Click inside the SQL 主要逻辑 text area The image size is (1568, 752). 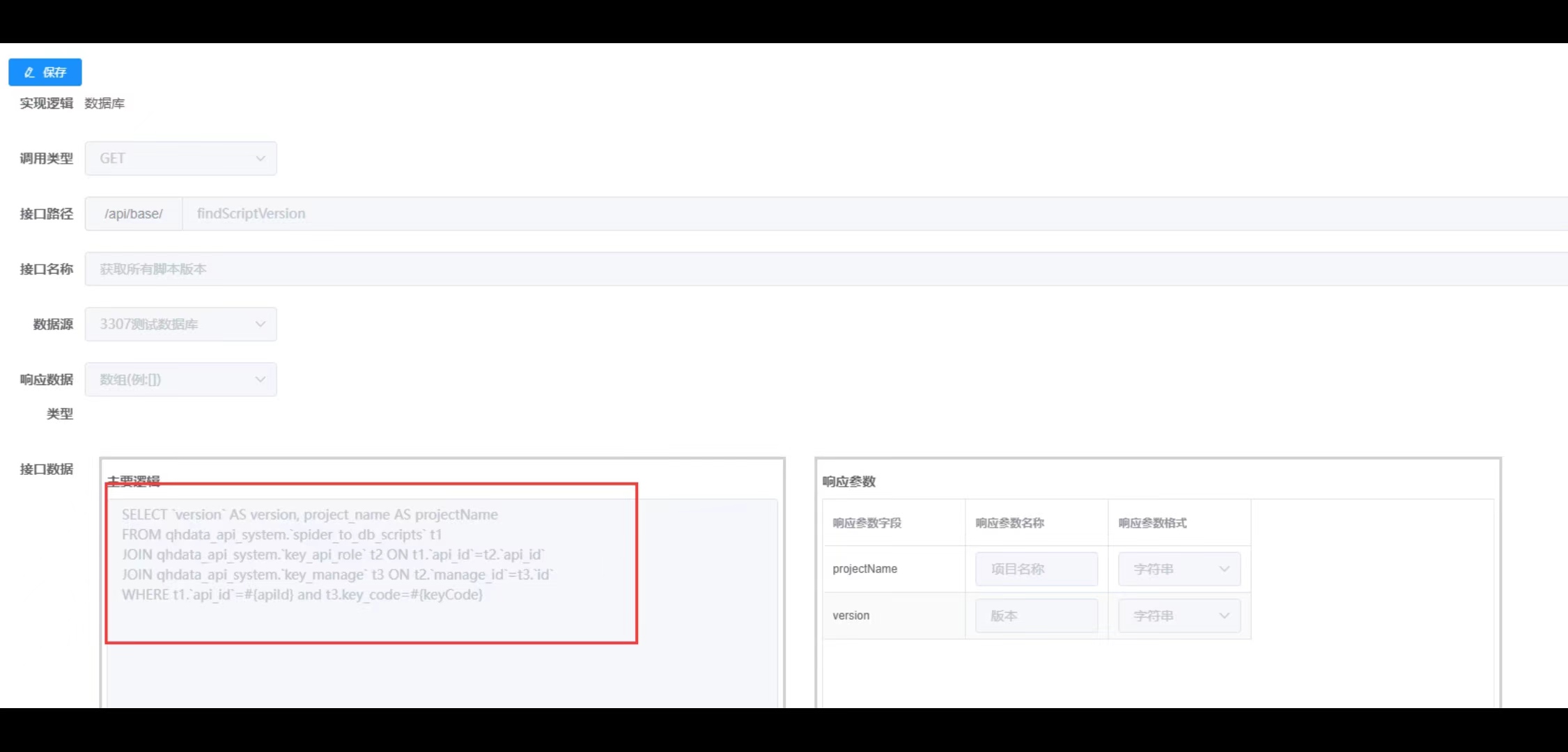tap(442, 603)
